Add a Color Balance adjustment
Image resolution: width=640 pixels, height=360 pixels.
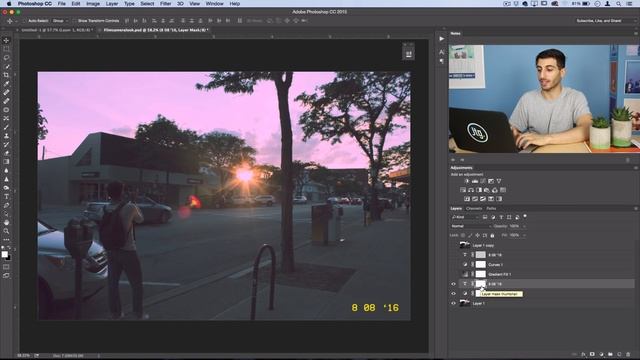pyautogui.click(x=471, y=190)
